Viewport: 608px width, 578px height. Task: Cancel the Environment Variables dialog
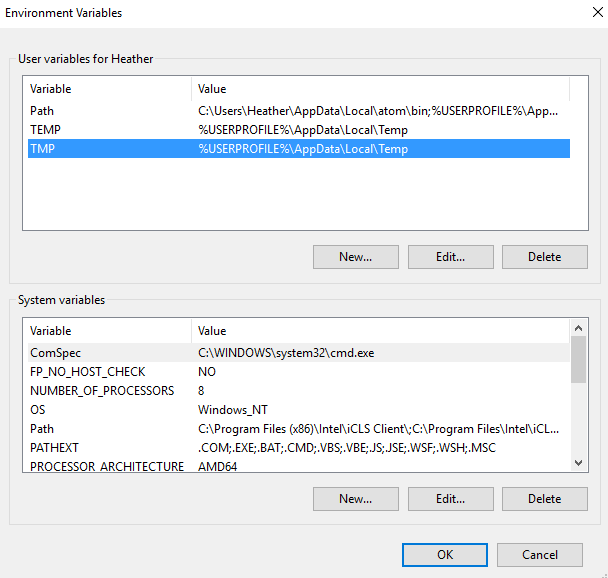coord(540,554)
